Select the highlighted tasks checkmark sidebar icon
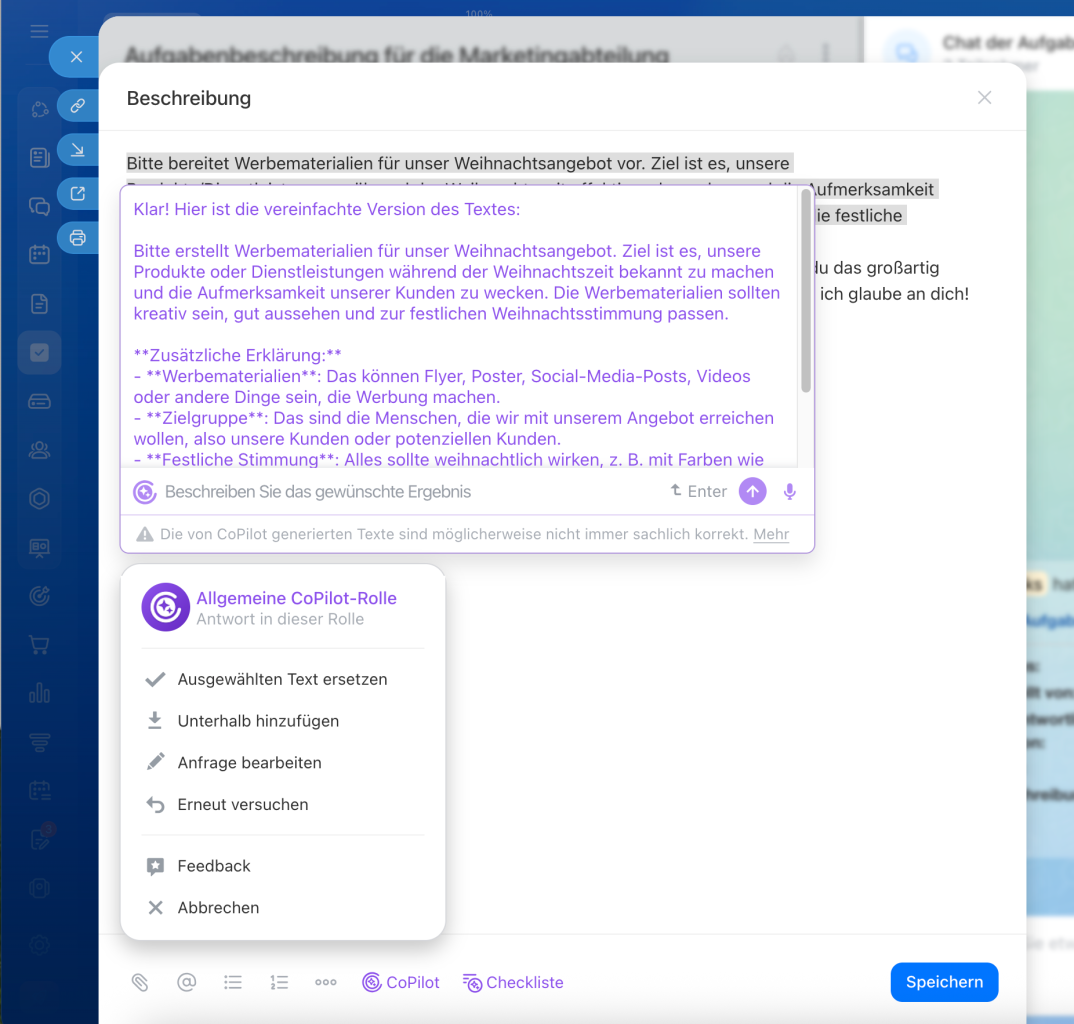This screenshot has height=1024, width=1074. [x=39, y=353]
